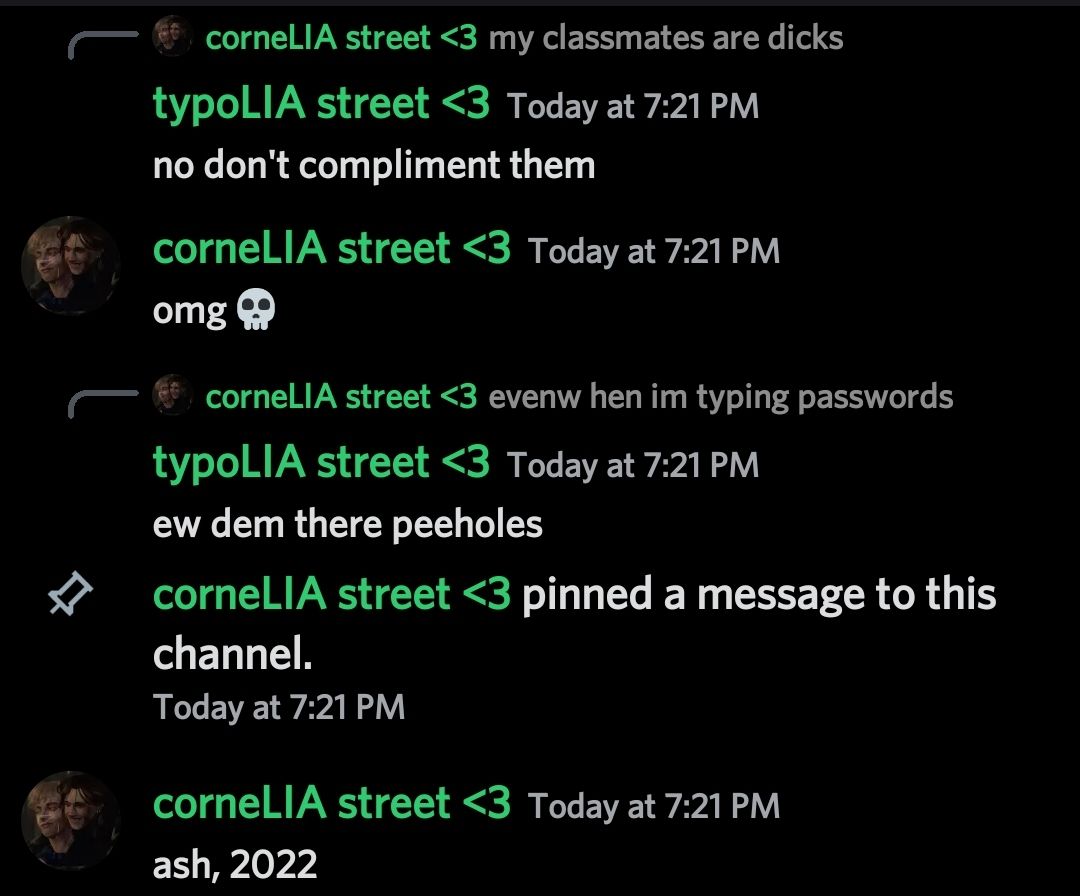Click the small avatar in the "typing passwords" reply preview
The image size is (1080, 896).
point(172,395)
